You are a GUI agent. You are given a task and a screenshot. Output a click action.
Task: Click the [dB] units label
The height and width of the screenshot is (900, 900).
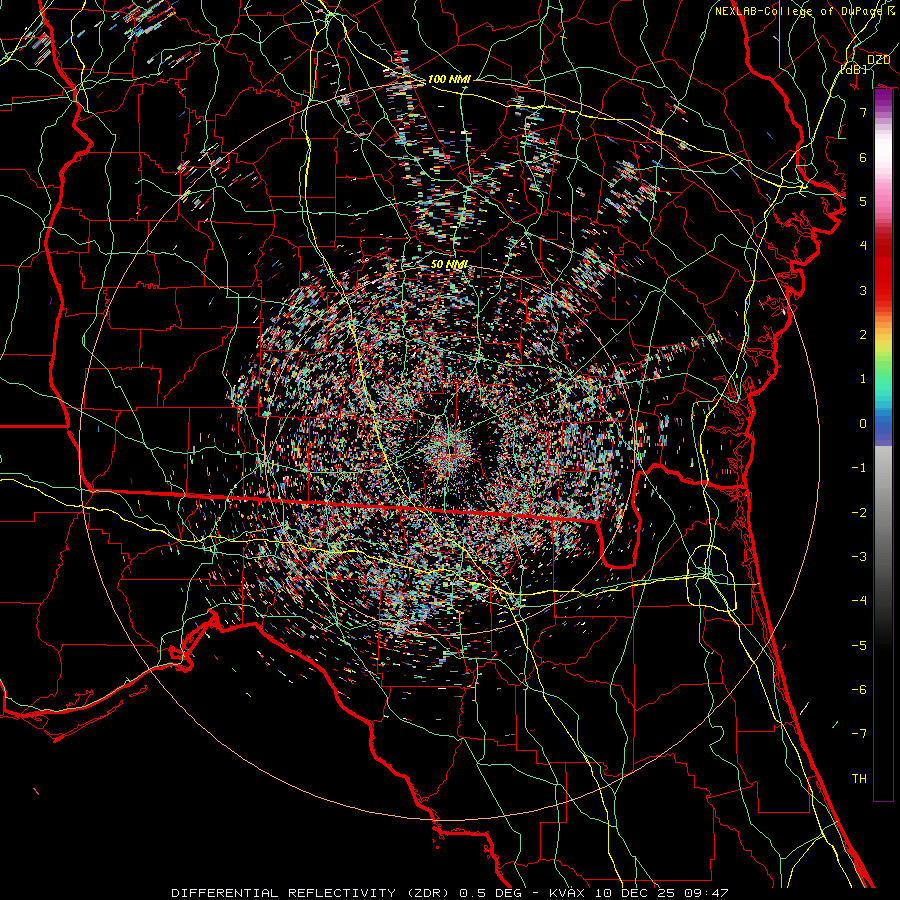tap(854, 70)
